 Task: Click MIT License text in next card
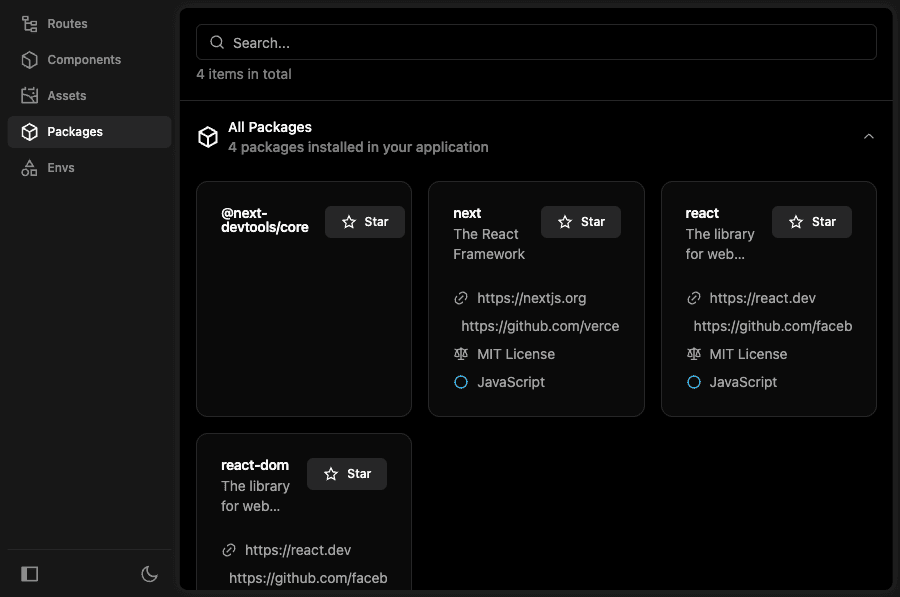coord(516,354)
